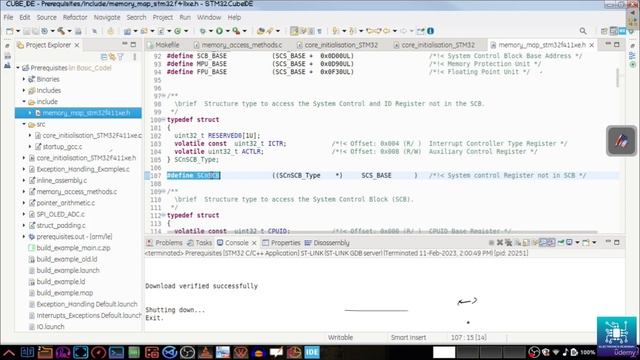Click the terminal icon in the taskbar
Screen dimensions: 640x360
tap(116, 352)
